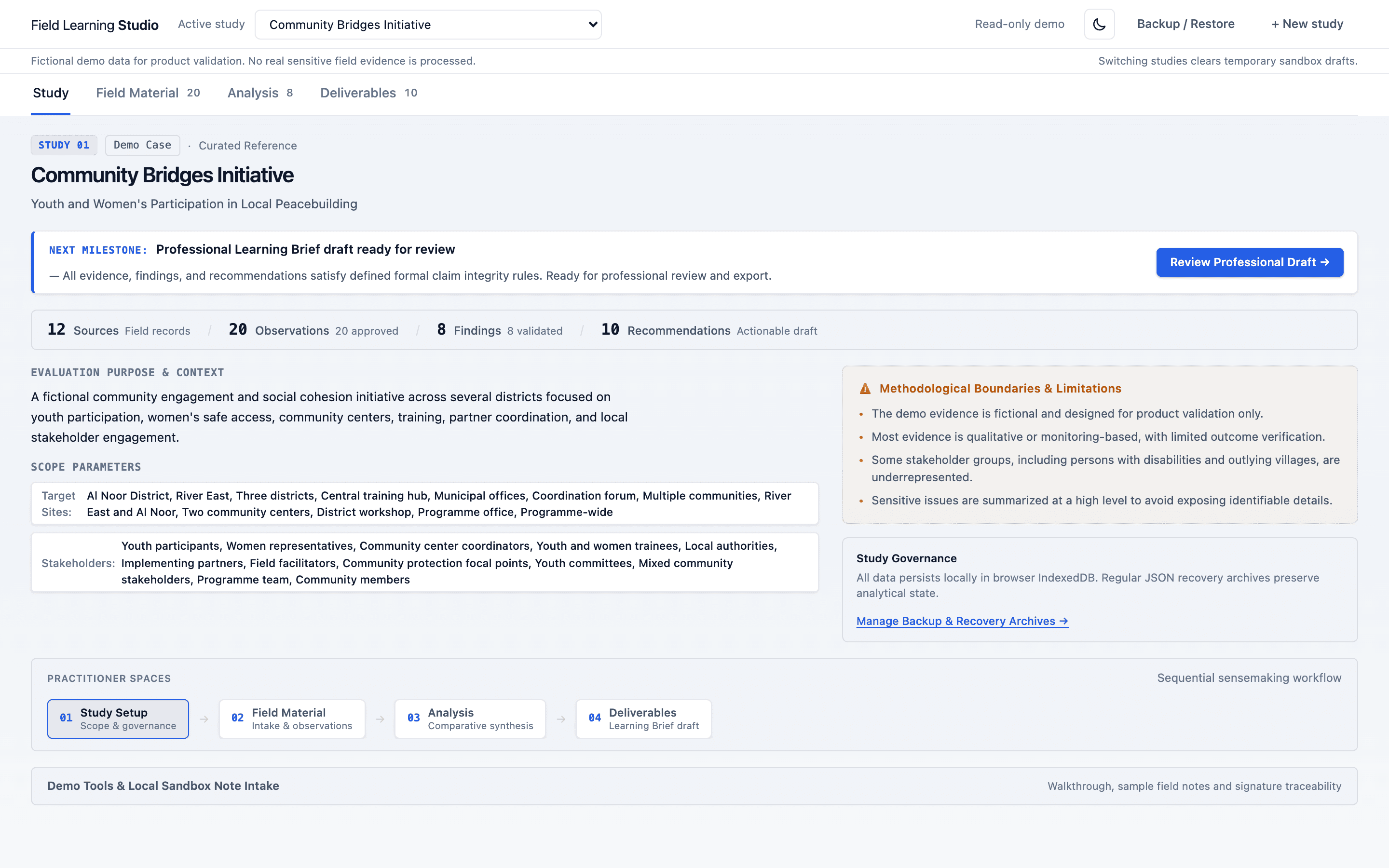
Task: Click Review Professional Draft button
Action: tap(1250, 262)
